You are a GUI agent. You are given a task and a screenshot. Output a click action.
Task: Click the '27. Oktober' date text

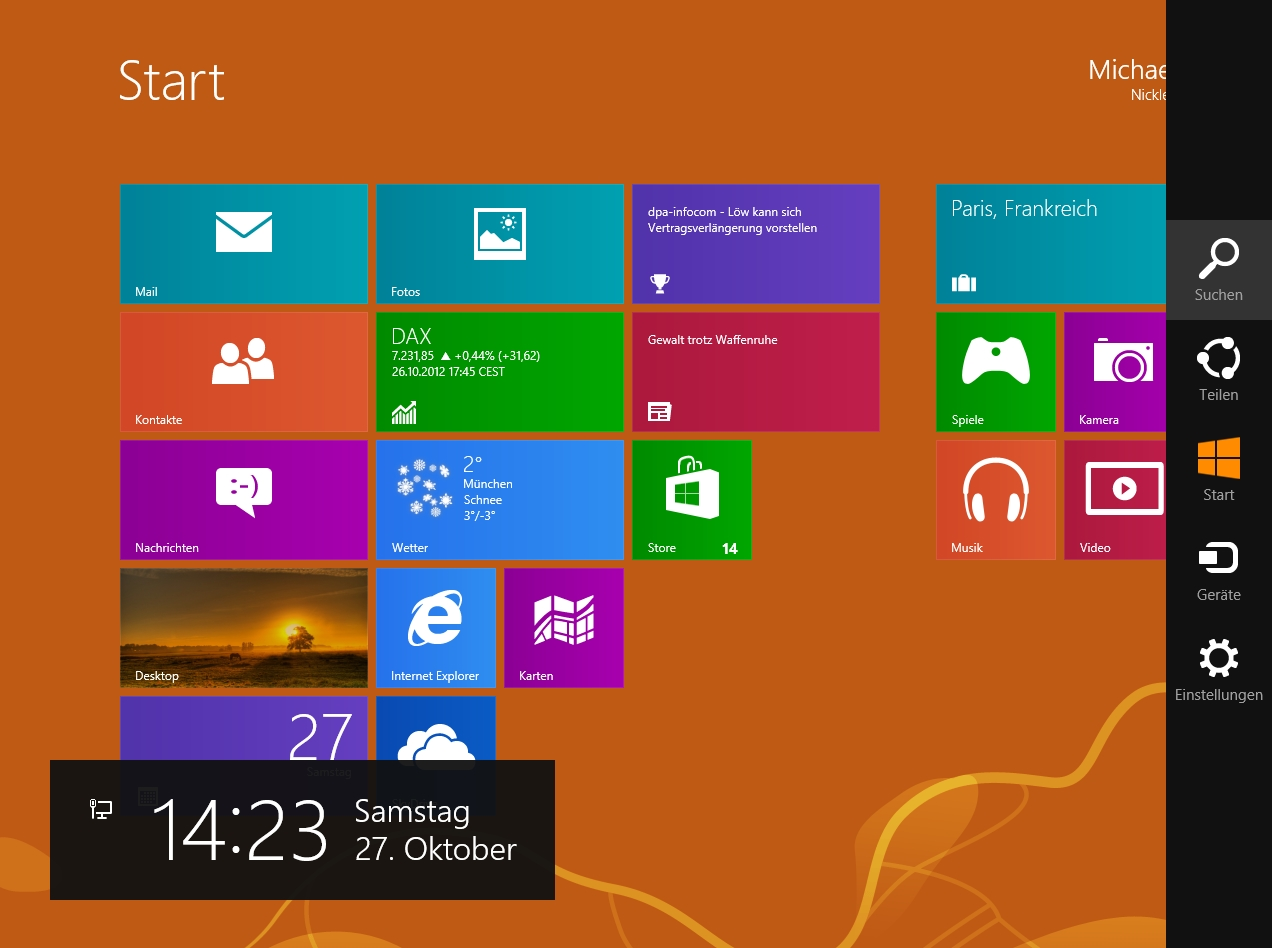tap(436, 849)
